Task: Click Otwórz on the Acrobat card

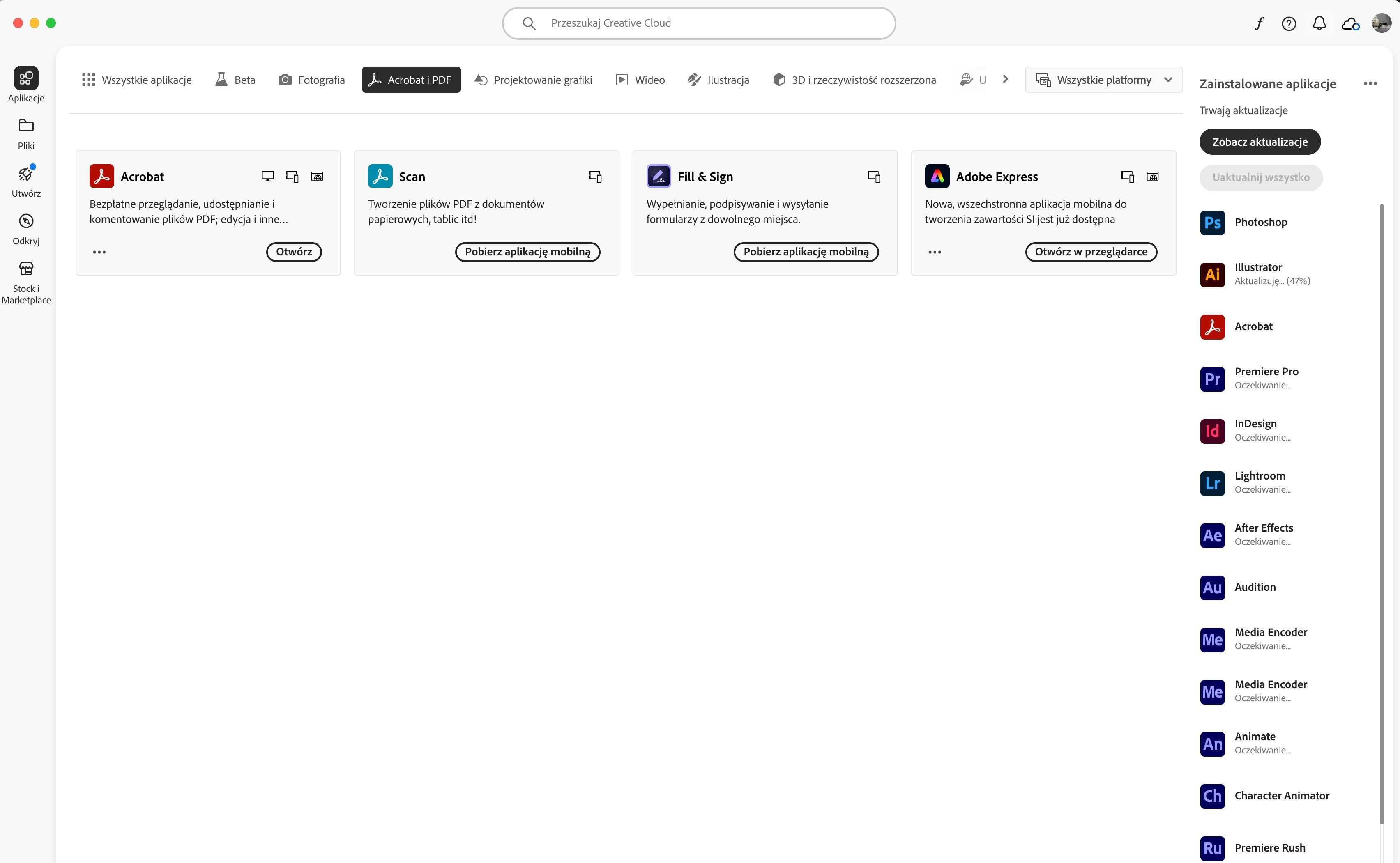Action: [294, 252]
